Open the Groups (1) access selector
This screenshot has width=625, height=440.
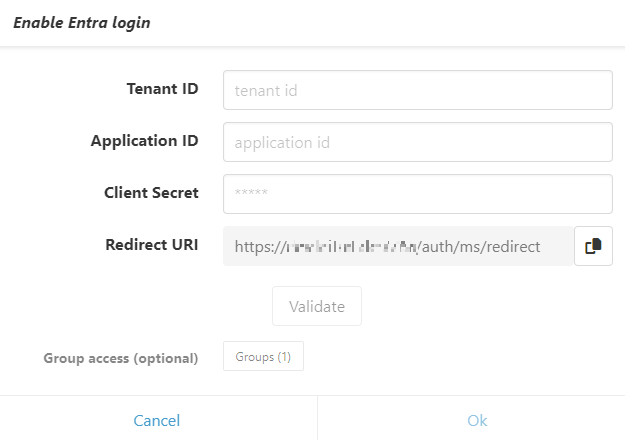[x=263, y=356]
